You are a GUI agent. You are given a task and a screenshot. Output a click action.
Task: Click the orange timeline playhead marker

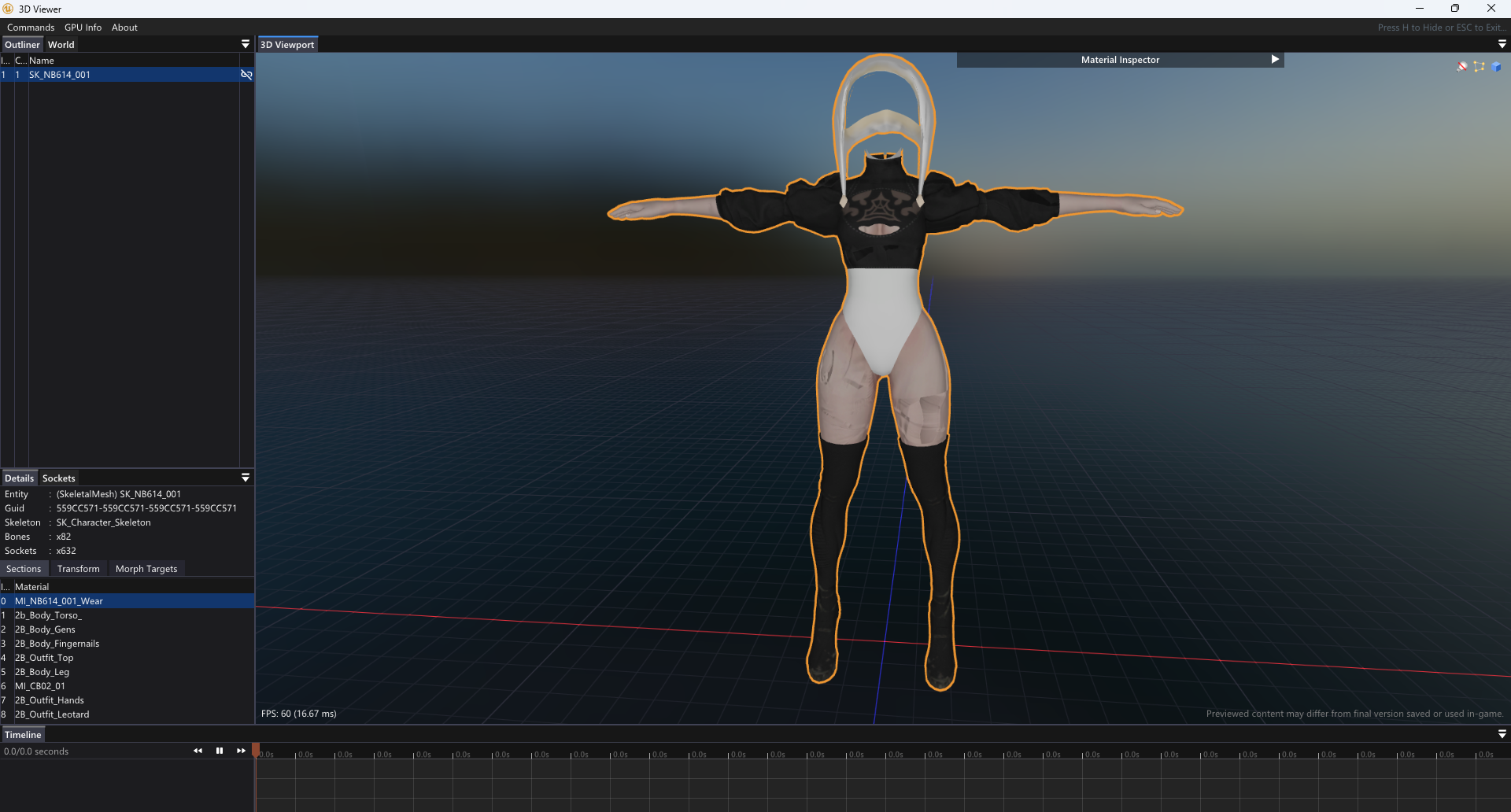point(256,750)
